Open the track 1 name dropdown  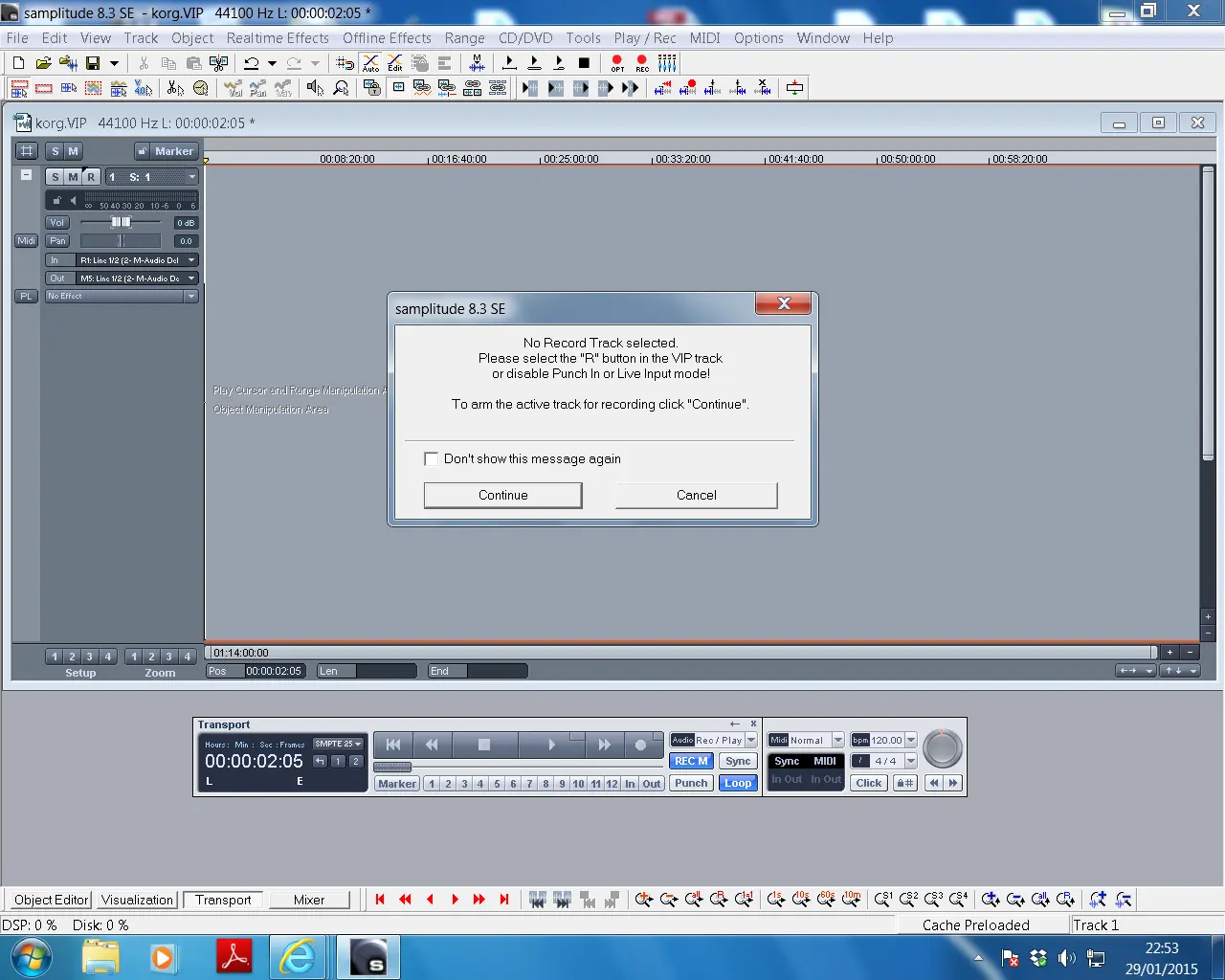click(x=192, y=177)
